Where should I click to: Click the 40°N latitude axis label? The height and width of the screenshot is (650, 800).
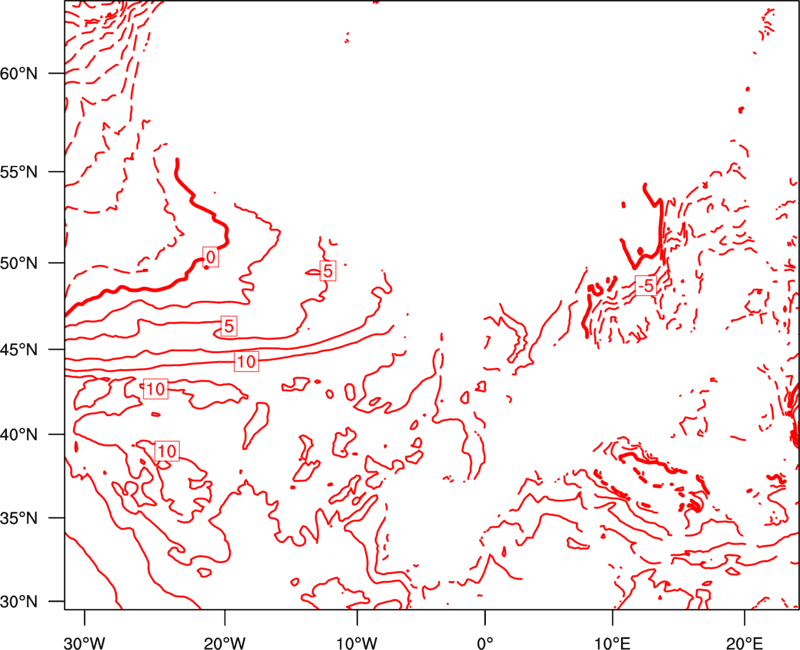19,435
